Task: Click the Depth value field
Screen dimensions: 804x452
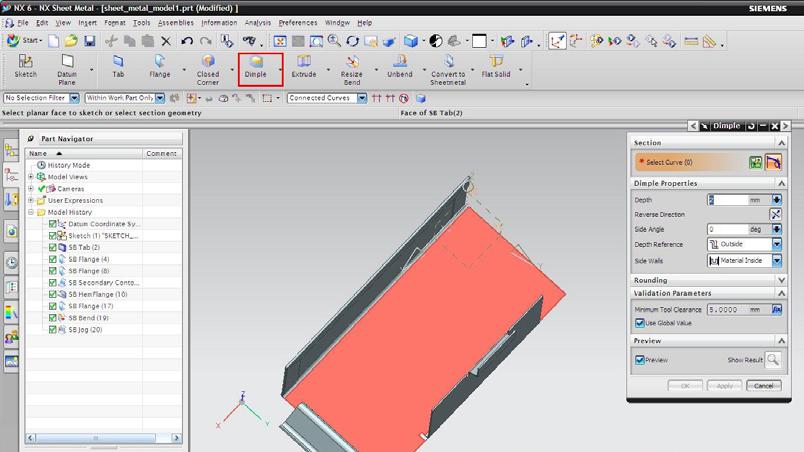Action: point(728,200)
